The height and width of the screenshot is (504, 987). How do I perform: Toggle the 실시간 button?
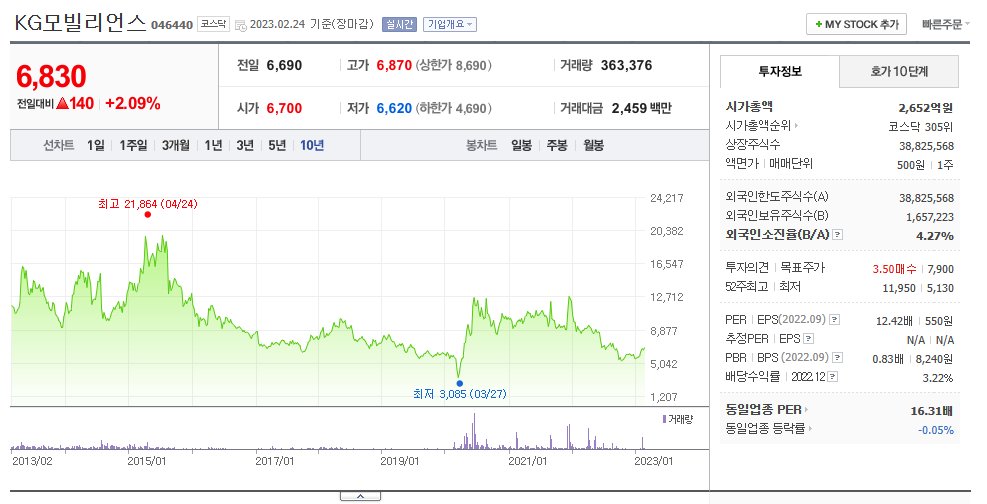399,25
